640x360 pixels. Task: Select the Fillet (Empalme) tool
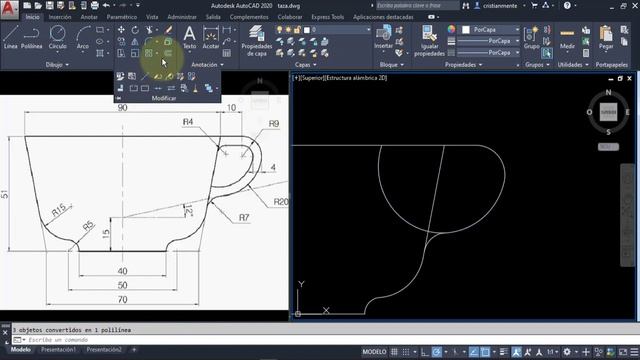149,41
